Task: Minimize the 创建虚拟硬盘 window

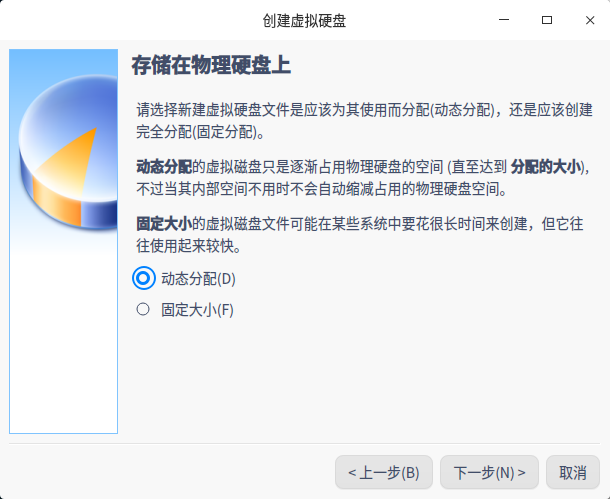Action: [504, 20]
